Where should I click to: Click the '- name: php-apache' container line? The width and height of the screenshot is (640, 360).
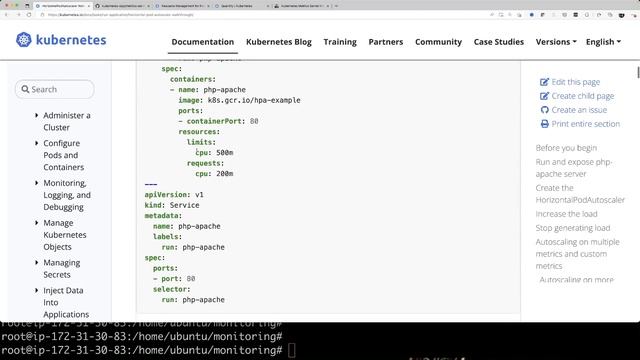pos(208,89)
